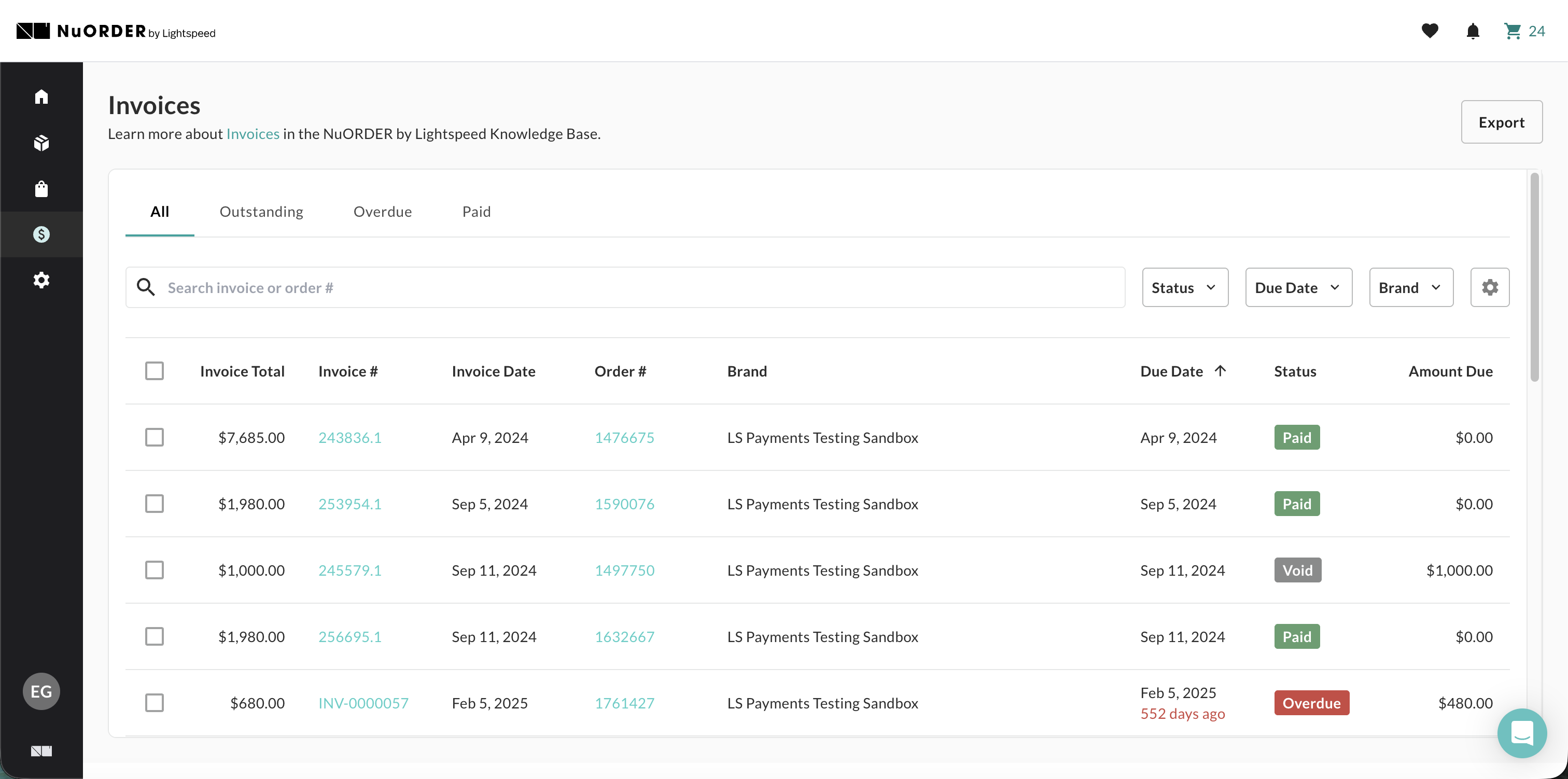This screenshot has height=779, width=1568.
Task: Click the Search invoice or order field
Action: [x=625, y=287]
